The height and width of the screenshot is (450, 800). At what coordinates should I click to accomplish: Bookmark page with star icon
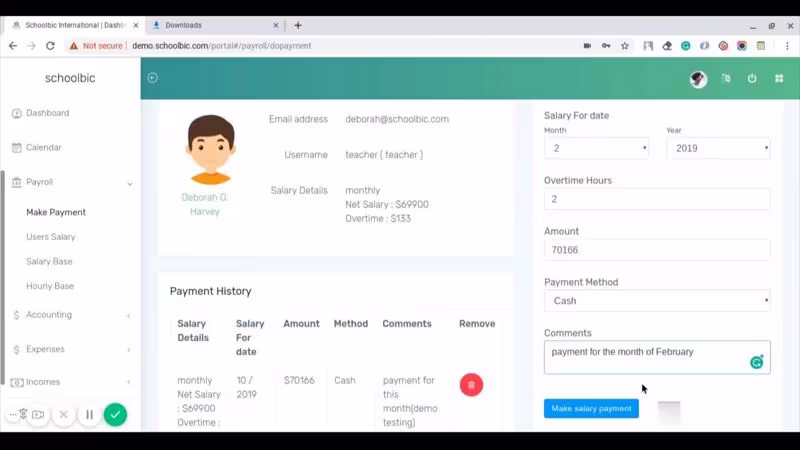[x=625, y=46]
